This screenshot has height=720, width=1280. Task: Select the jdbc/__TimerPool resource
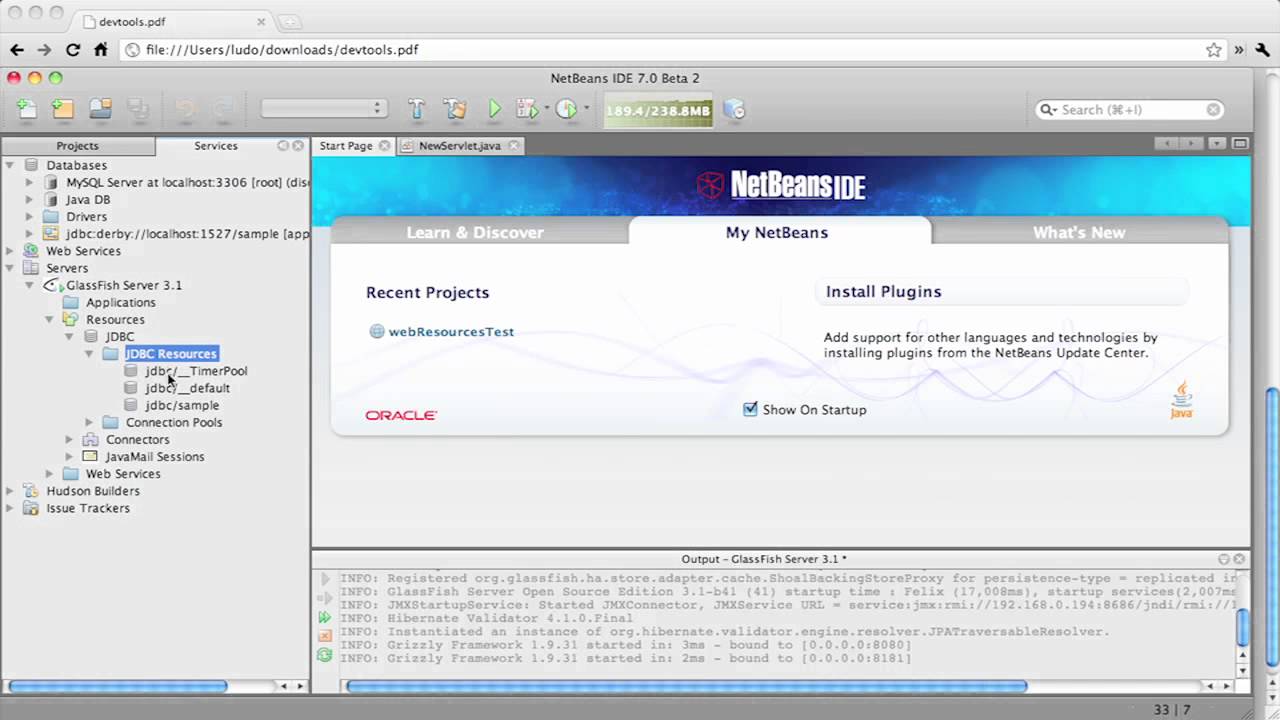[196, 371]
